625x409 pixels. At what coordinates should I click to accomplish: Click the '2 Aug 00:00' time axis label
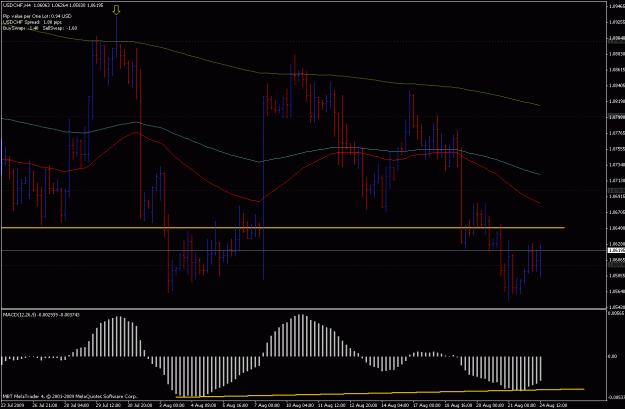(172, 405)
